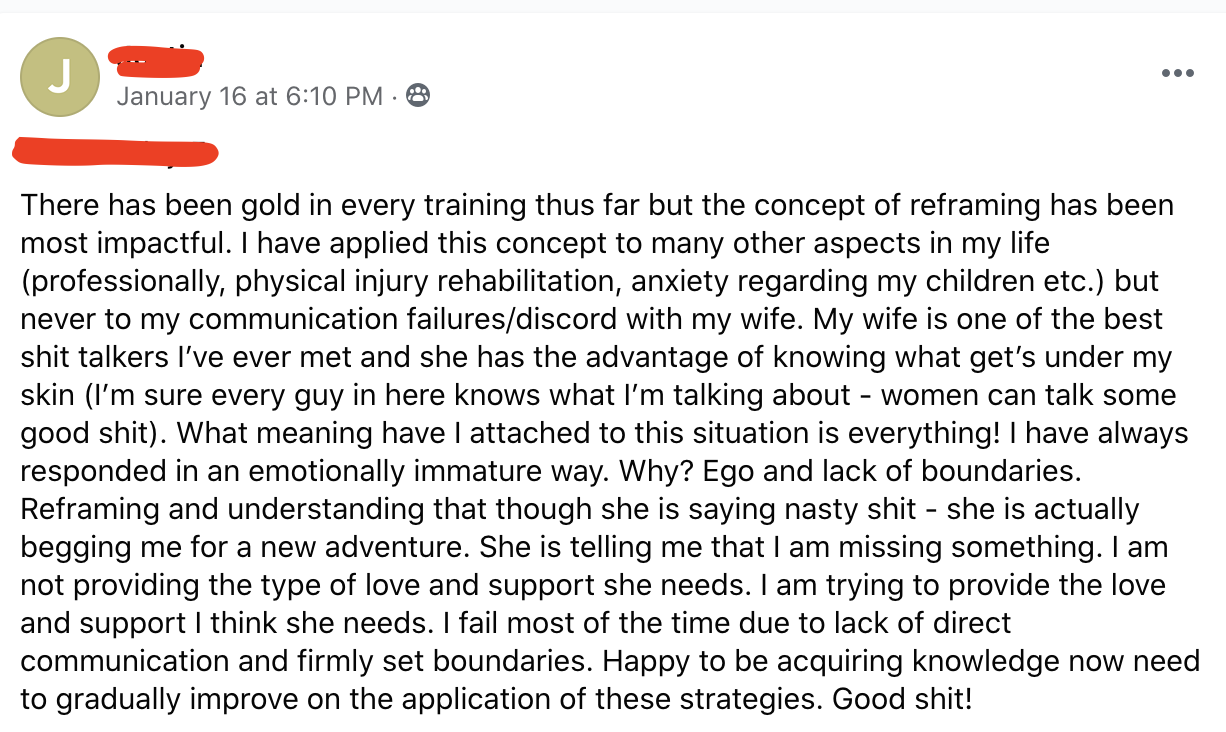Click the round "J" profile avatar
The height and width of the screenshot is (732, 1226).
click(x=60, y=77)
